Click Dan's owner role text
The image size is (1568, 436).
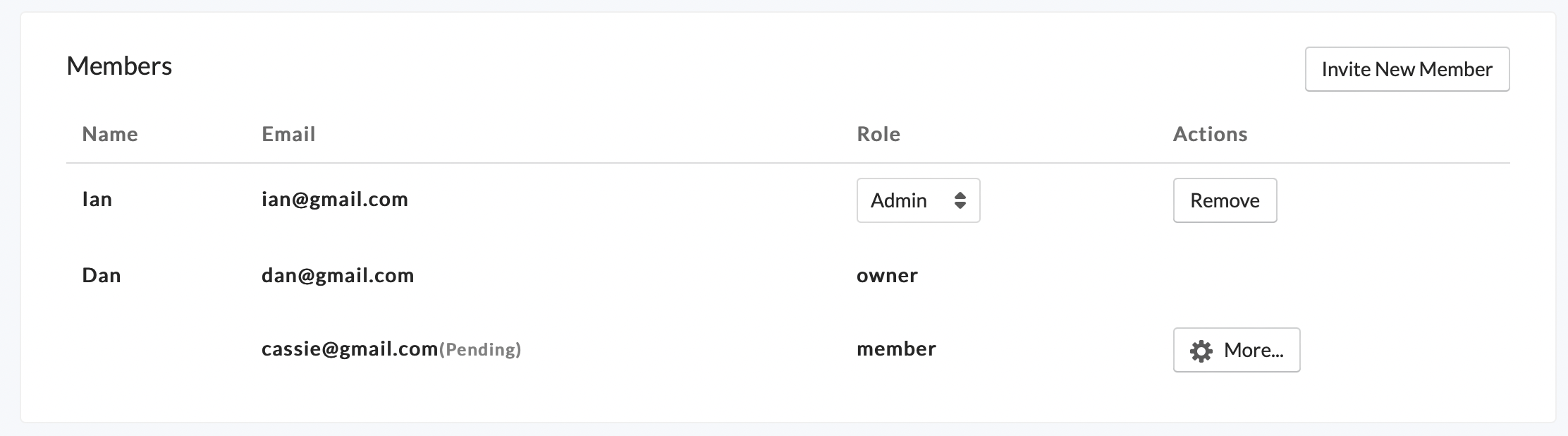click(x=887, y=275)
